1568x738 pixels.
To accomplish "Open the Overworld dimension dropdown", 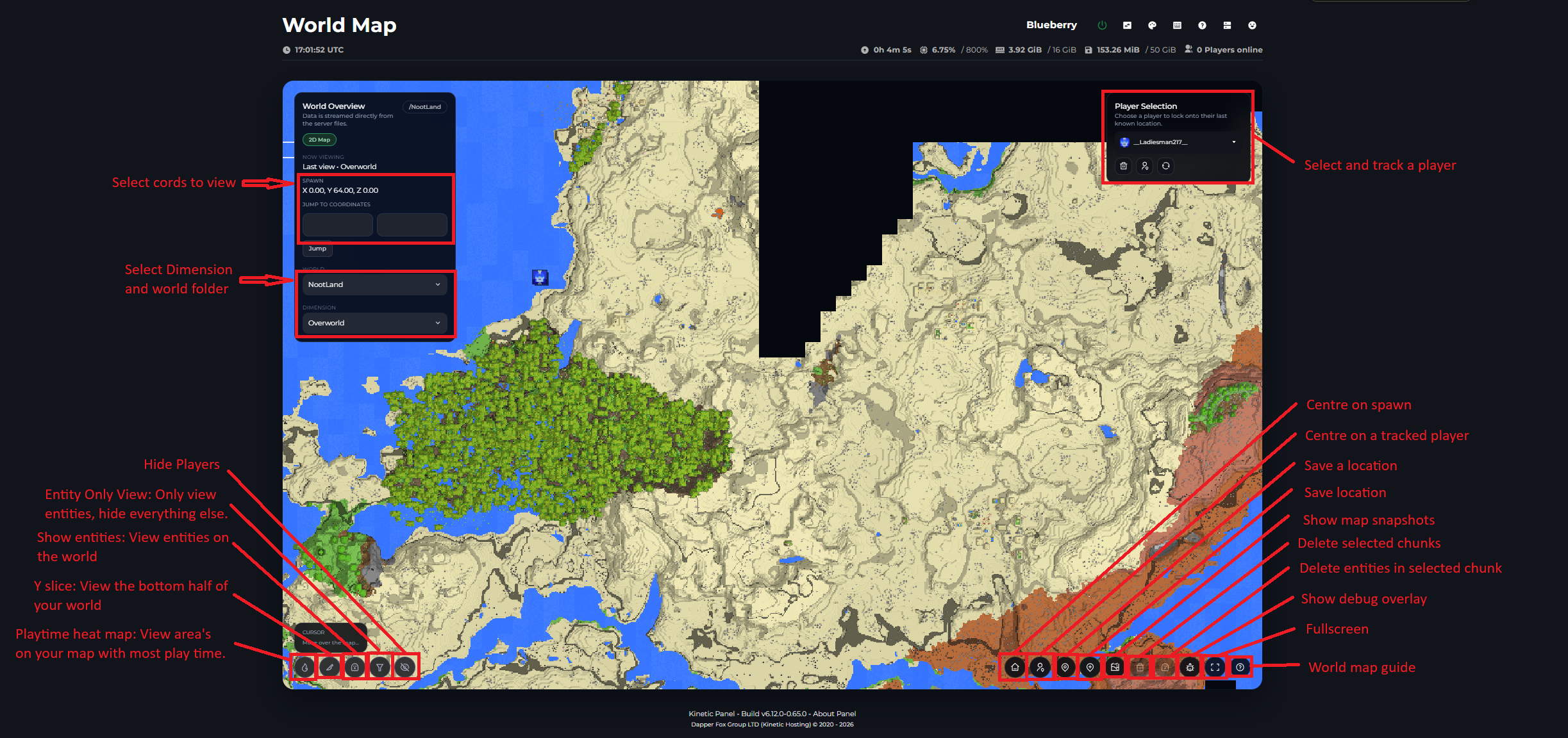I will point(374,323).
